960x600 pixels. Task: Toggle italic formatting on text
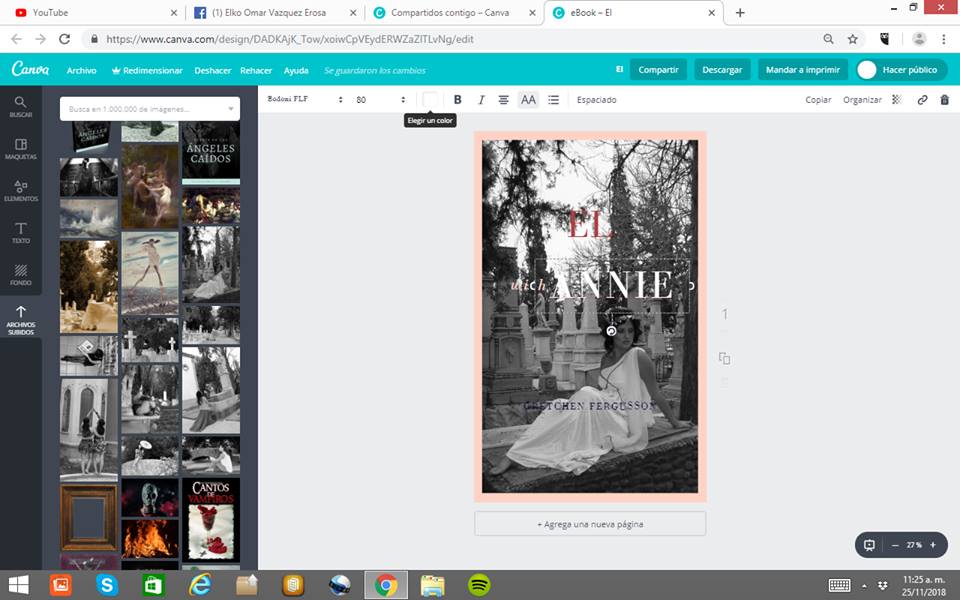click(481, 100)
